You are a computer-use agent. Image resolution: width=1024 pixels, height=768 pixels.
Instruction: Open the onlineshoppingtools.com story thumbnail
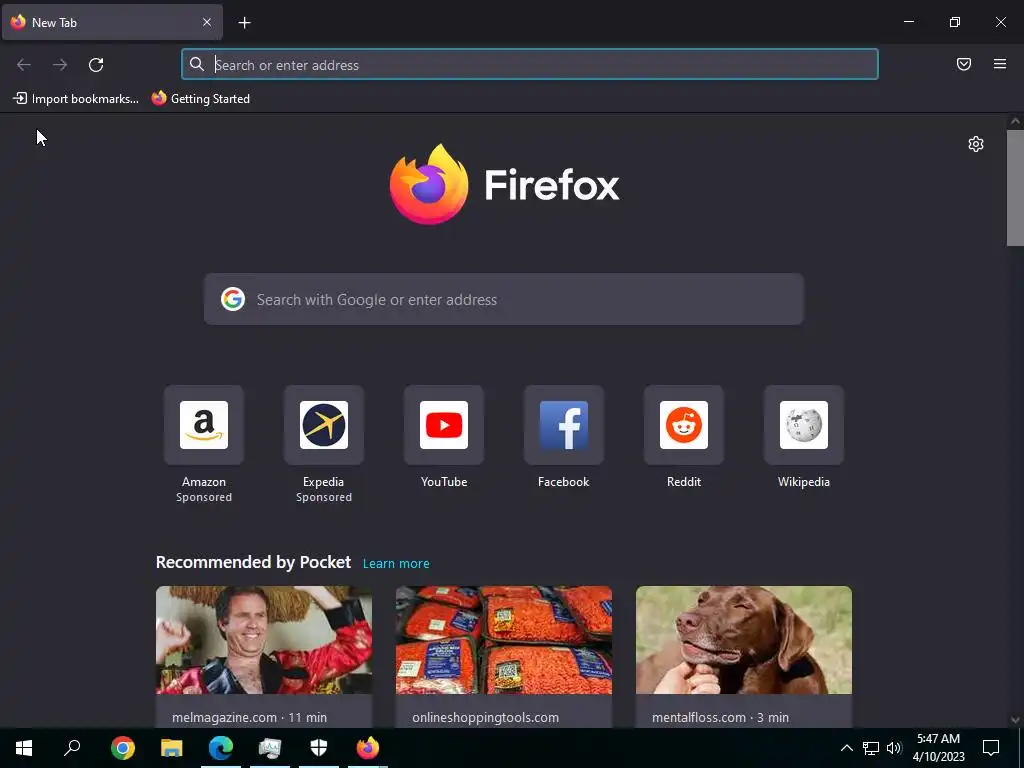coord(504,640)
